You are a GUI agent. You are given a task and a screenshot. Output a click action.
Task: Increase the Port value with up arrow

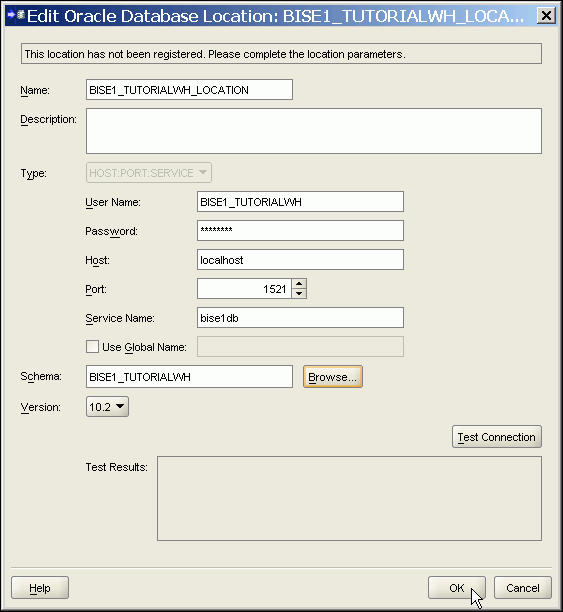coord(299,284)
